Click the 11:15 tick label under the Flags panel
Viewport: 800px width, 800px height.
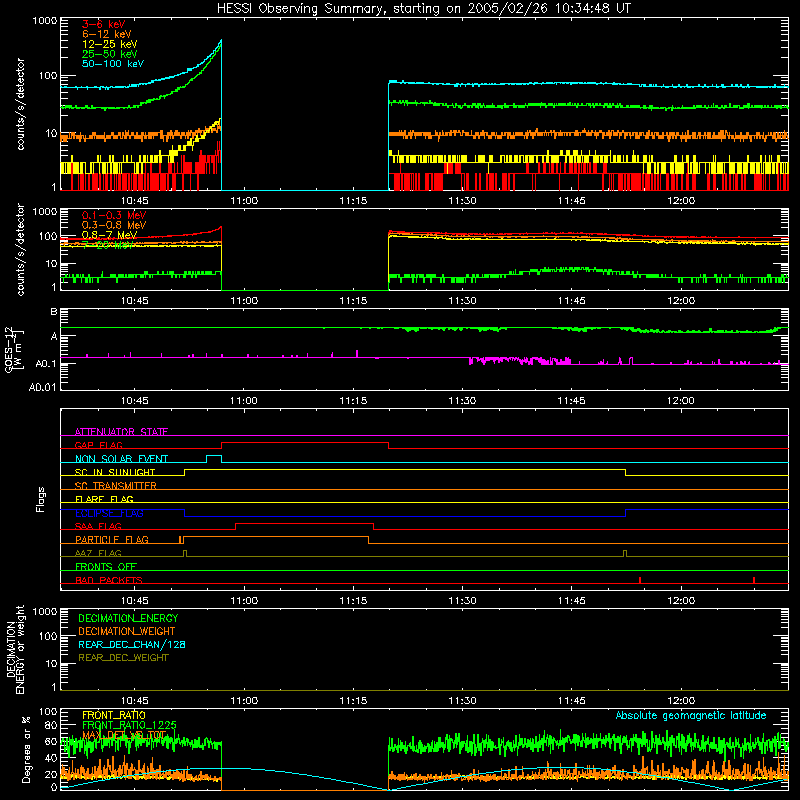353,601
